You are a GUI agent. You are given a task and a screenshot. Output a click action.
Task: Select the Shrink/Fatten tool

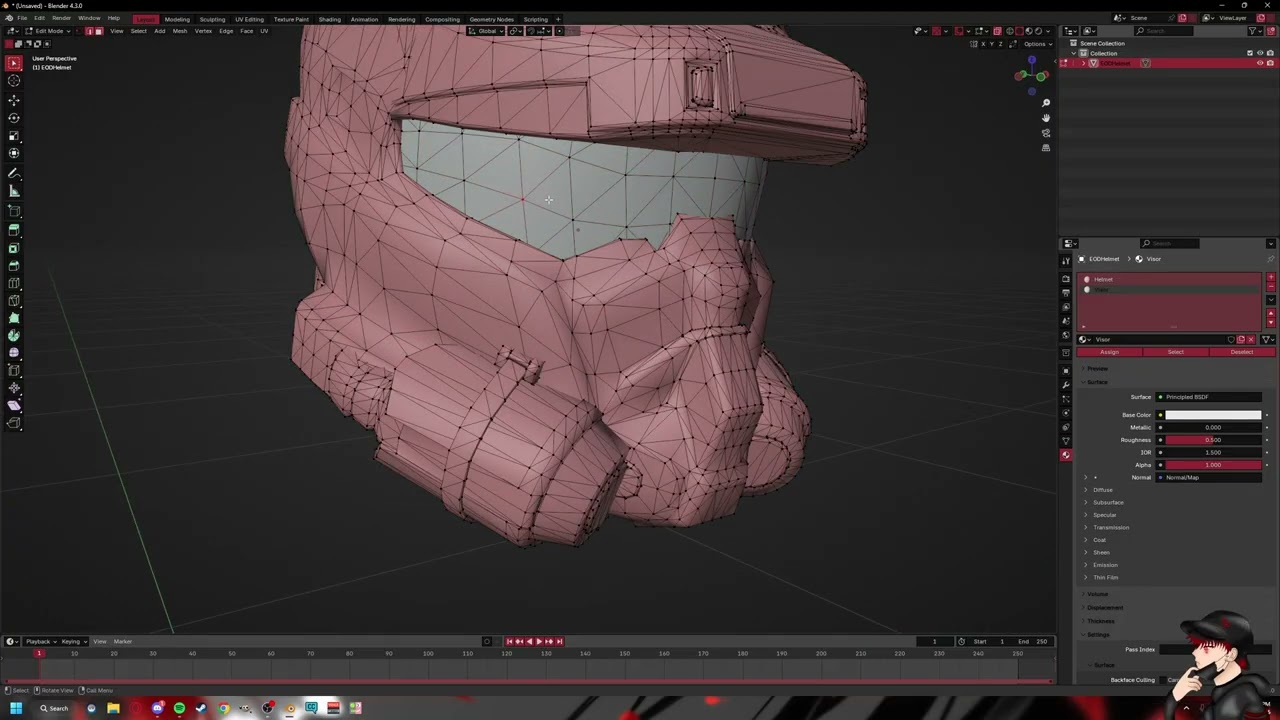click(14, 388)
